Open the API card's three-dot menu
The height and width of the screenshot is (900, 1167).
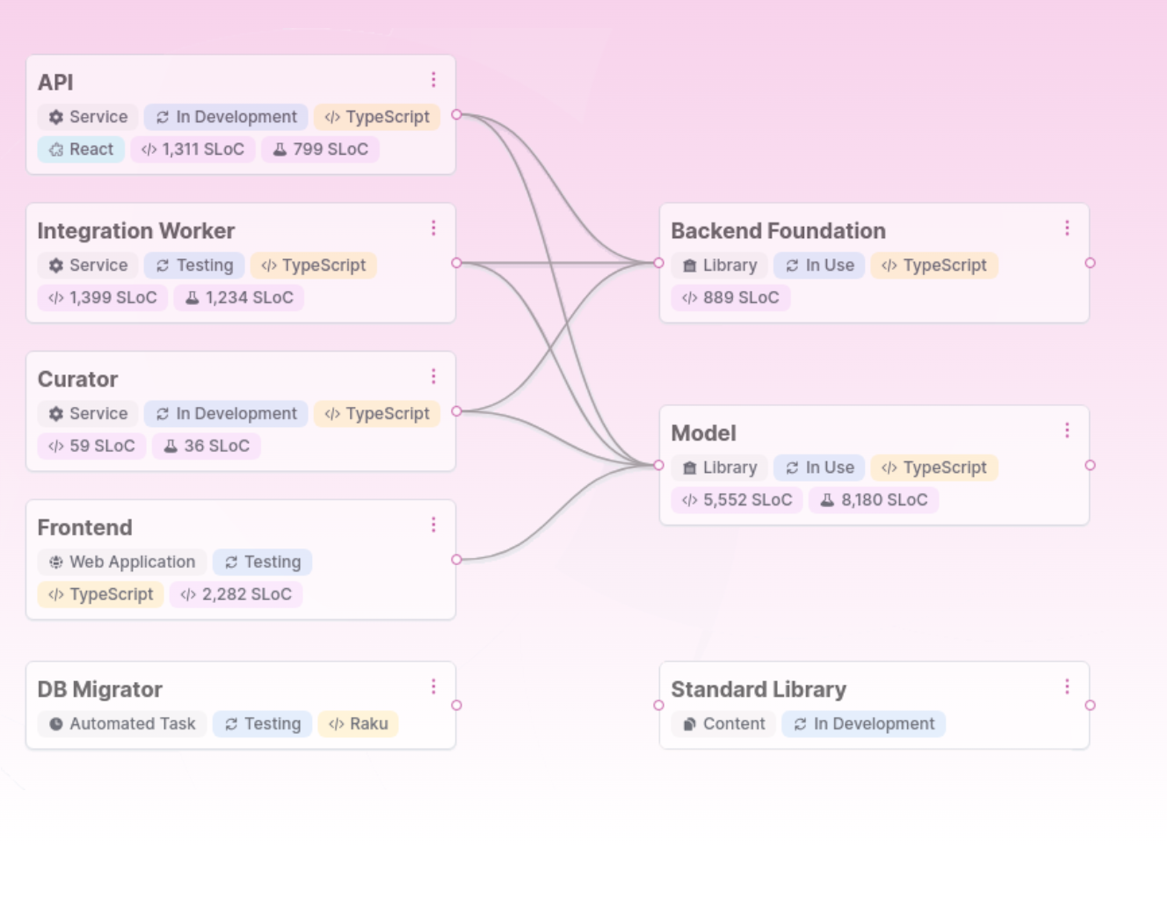click(433, 80)
